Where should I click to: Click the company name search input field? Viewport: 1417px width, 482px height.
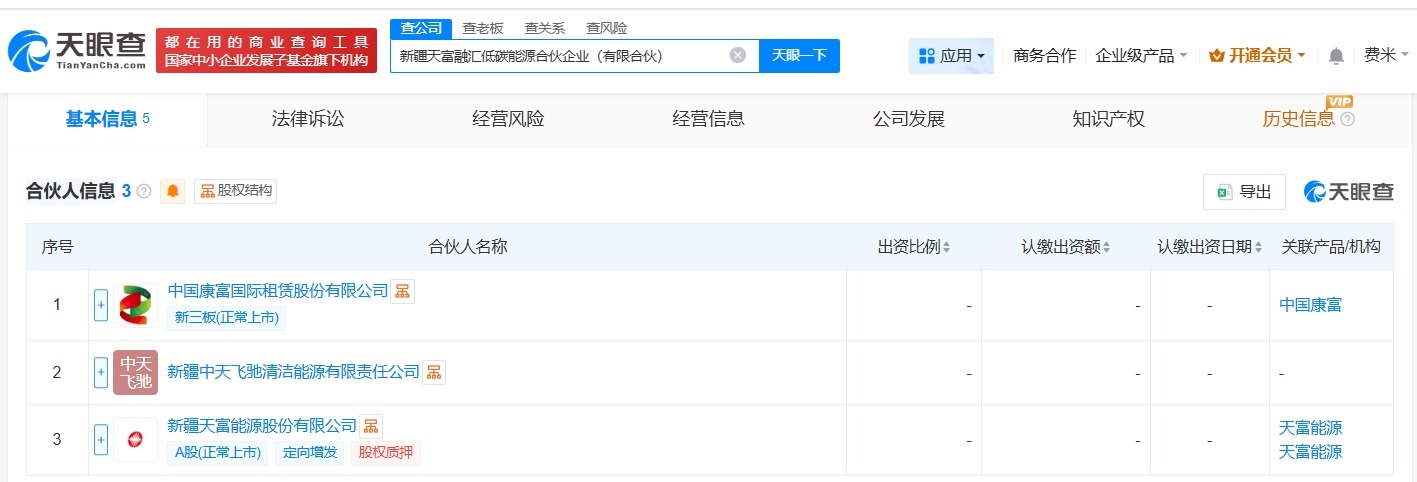point(560,56)
